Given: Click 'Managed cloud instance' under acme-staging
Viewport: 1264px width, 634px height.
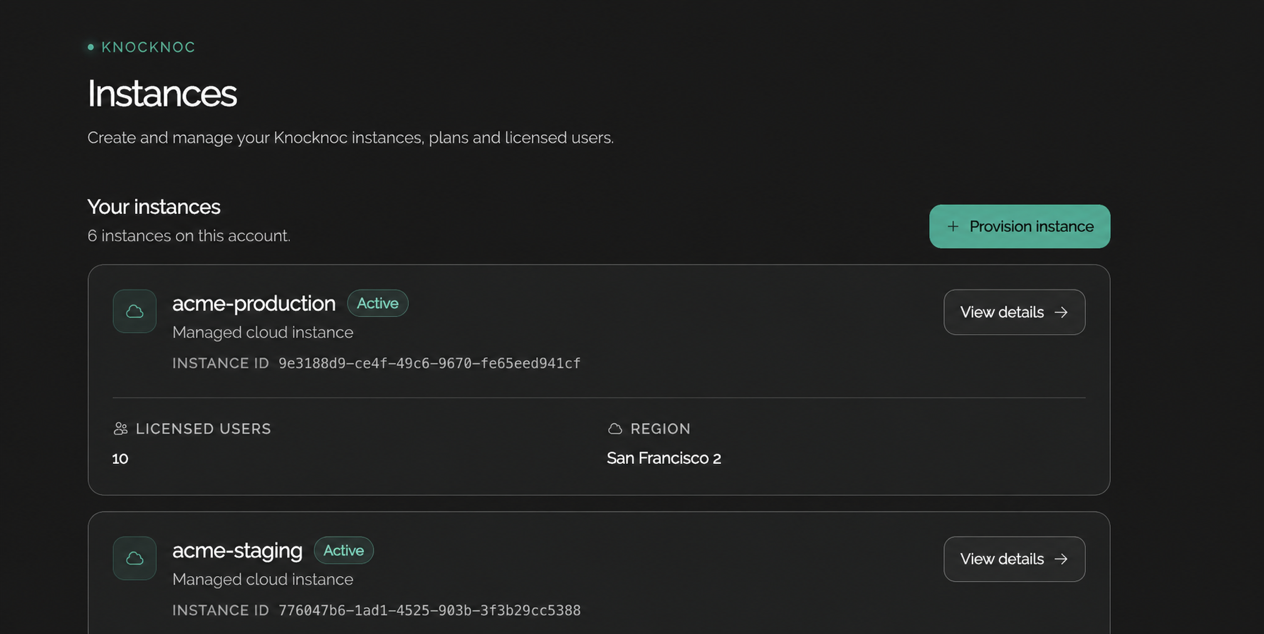Looking at the screenshot, I should [262, 579].
